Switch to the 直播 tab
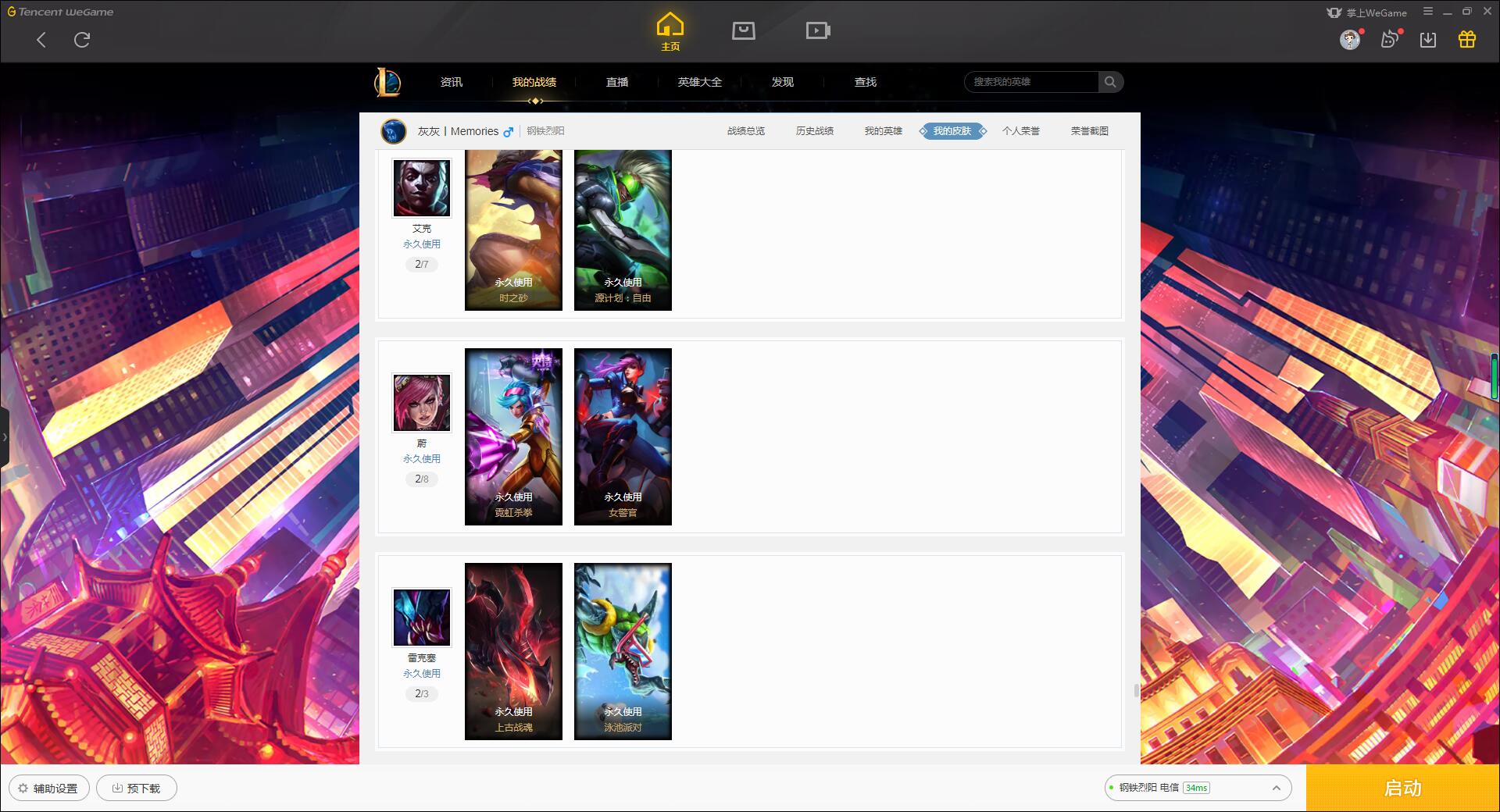The width and height of the screenshot is (1500, 812). pos(617,82)
